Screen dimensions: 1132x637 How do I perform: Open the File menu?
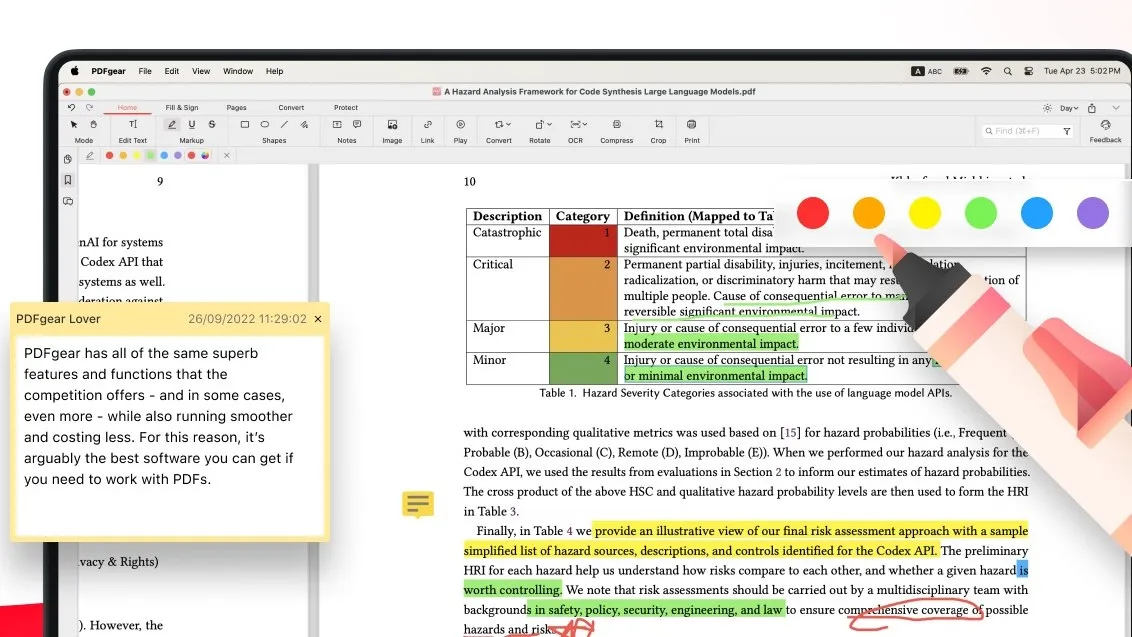[x=145, y=72]
